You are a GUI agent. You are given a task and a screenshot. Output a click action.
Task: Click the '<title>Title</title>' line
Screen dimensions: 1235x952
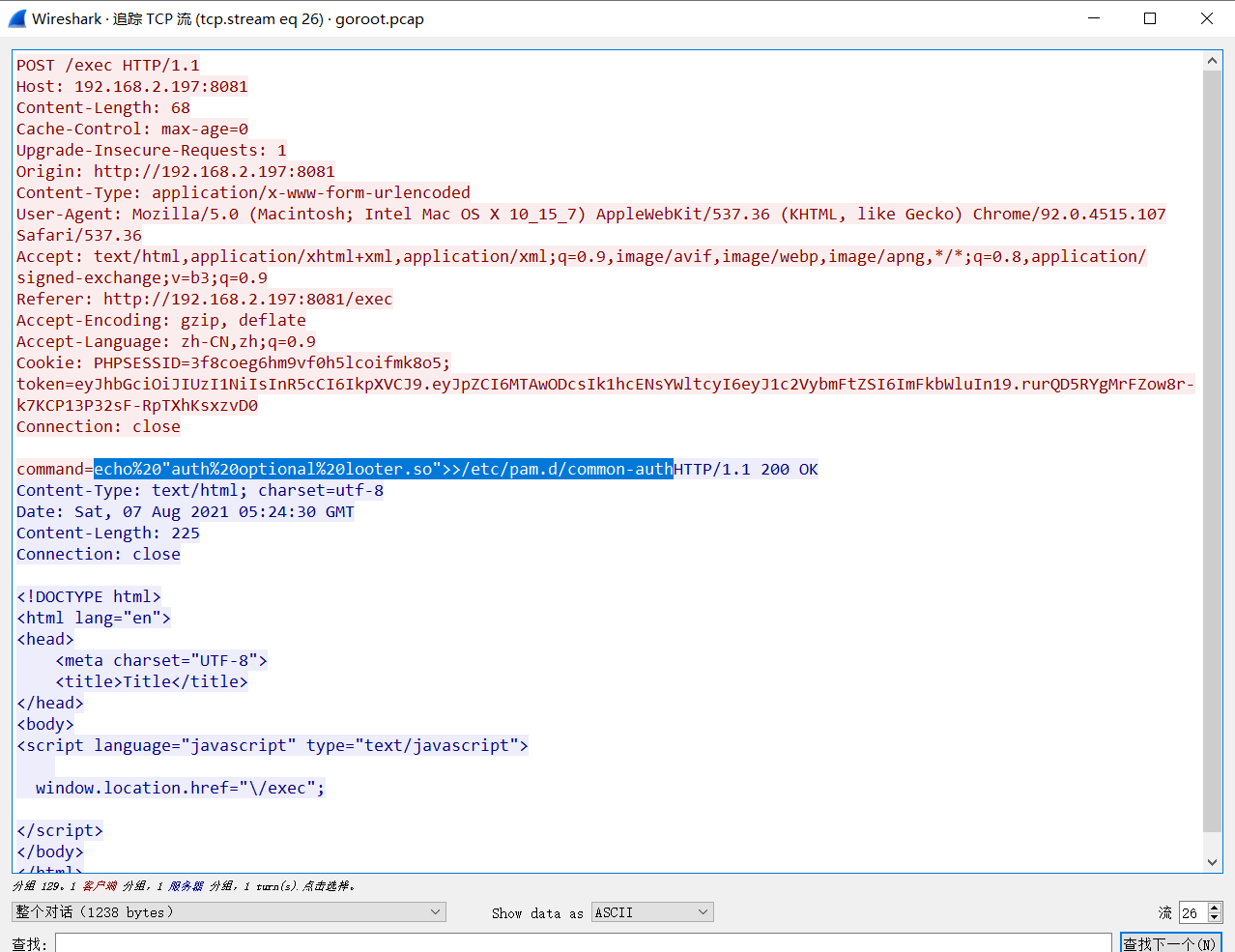152,681
